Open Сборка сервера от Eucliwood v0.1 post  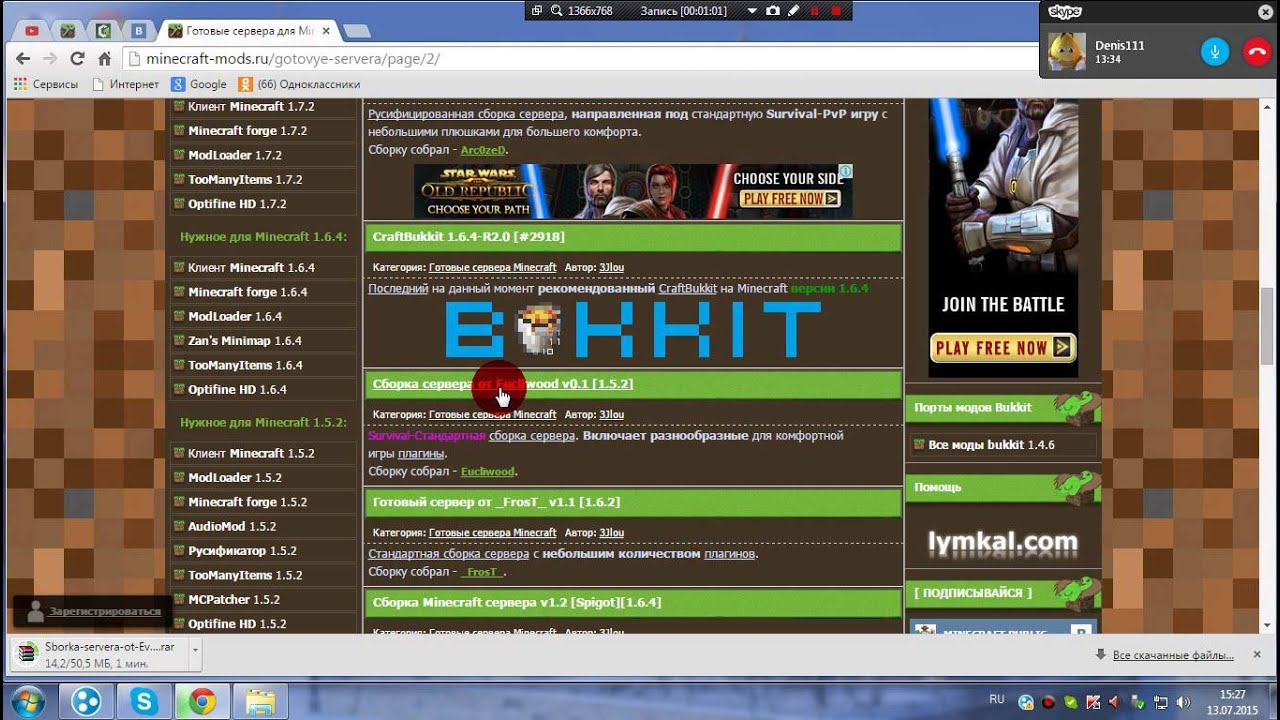pyautogui.click(x=502, y=384)
